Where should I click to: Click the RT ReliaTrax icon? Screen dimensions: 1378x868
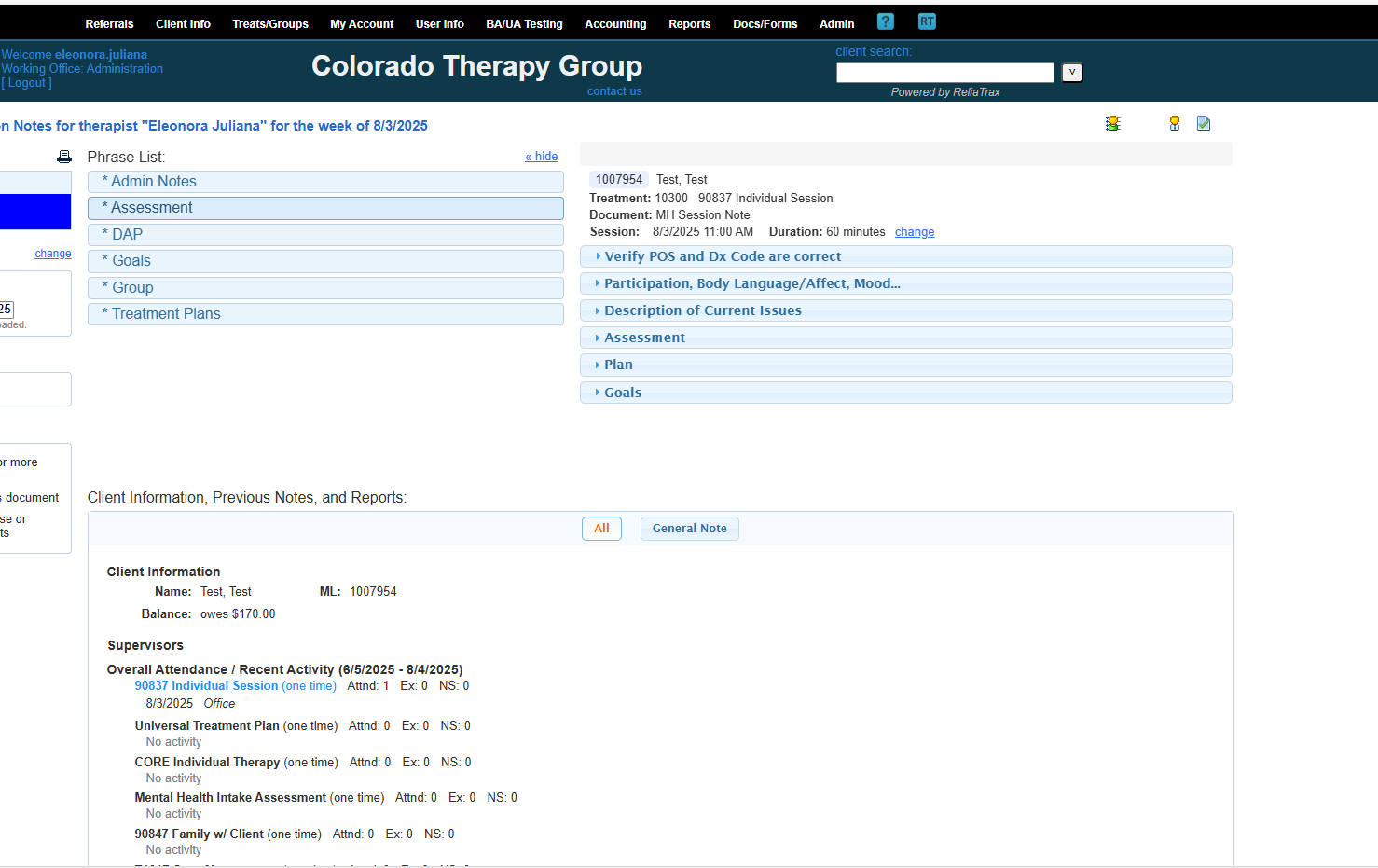[927, 21]
